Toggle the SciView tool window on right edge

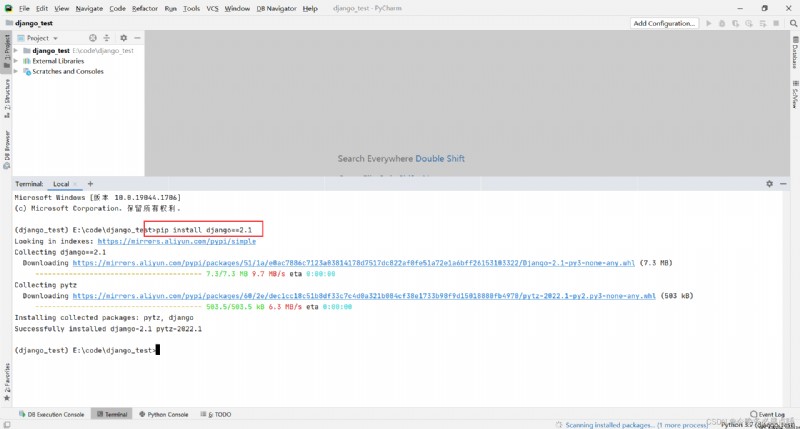pos(794,94)
